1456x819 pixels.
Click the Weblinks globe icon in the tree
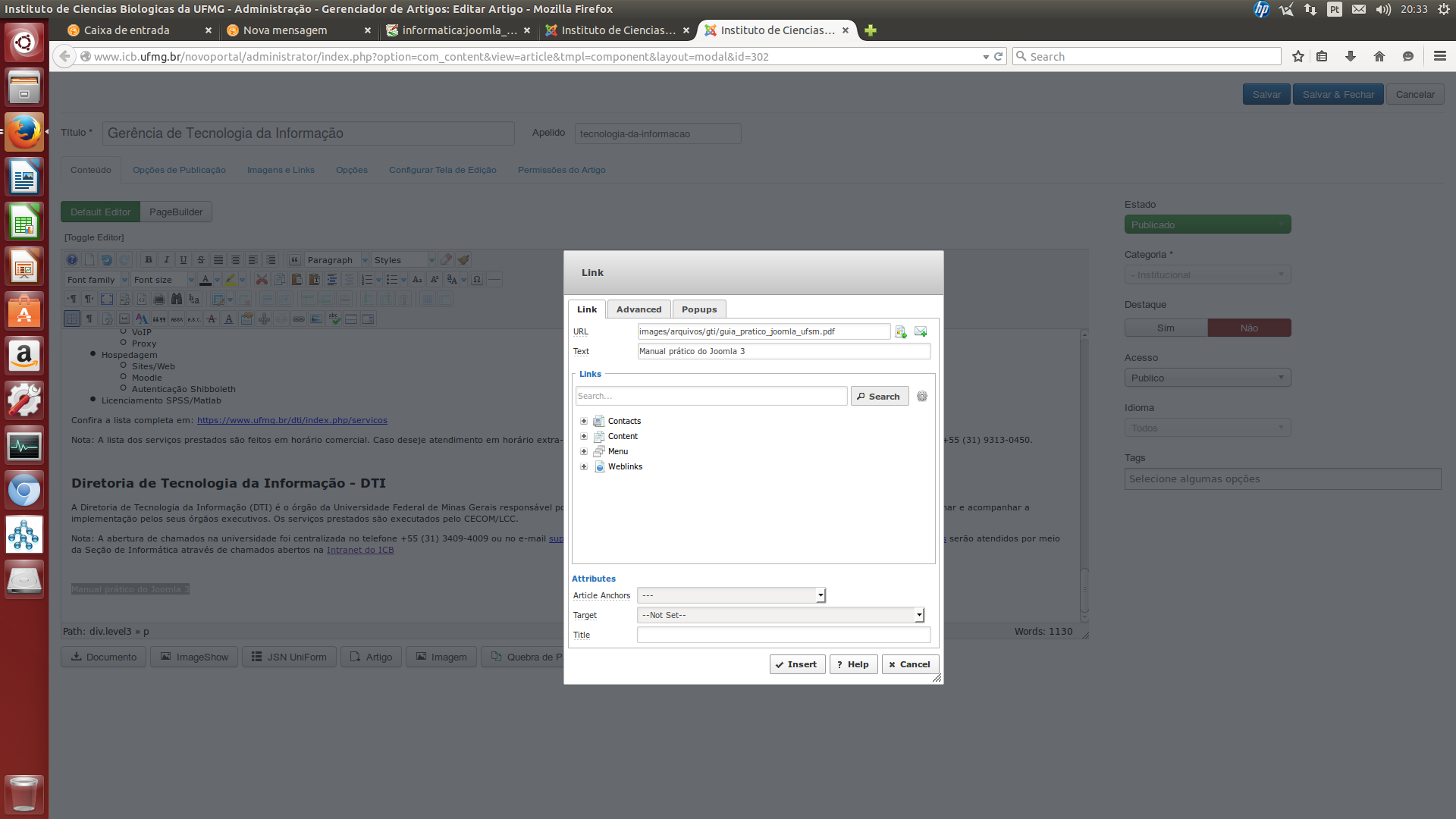tap(599, 466)
